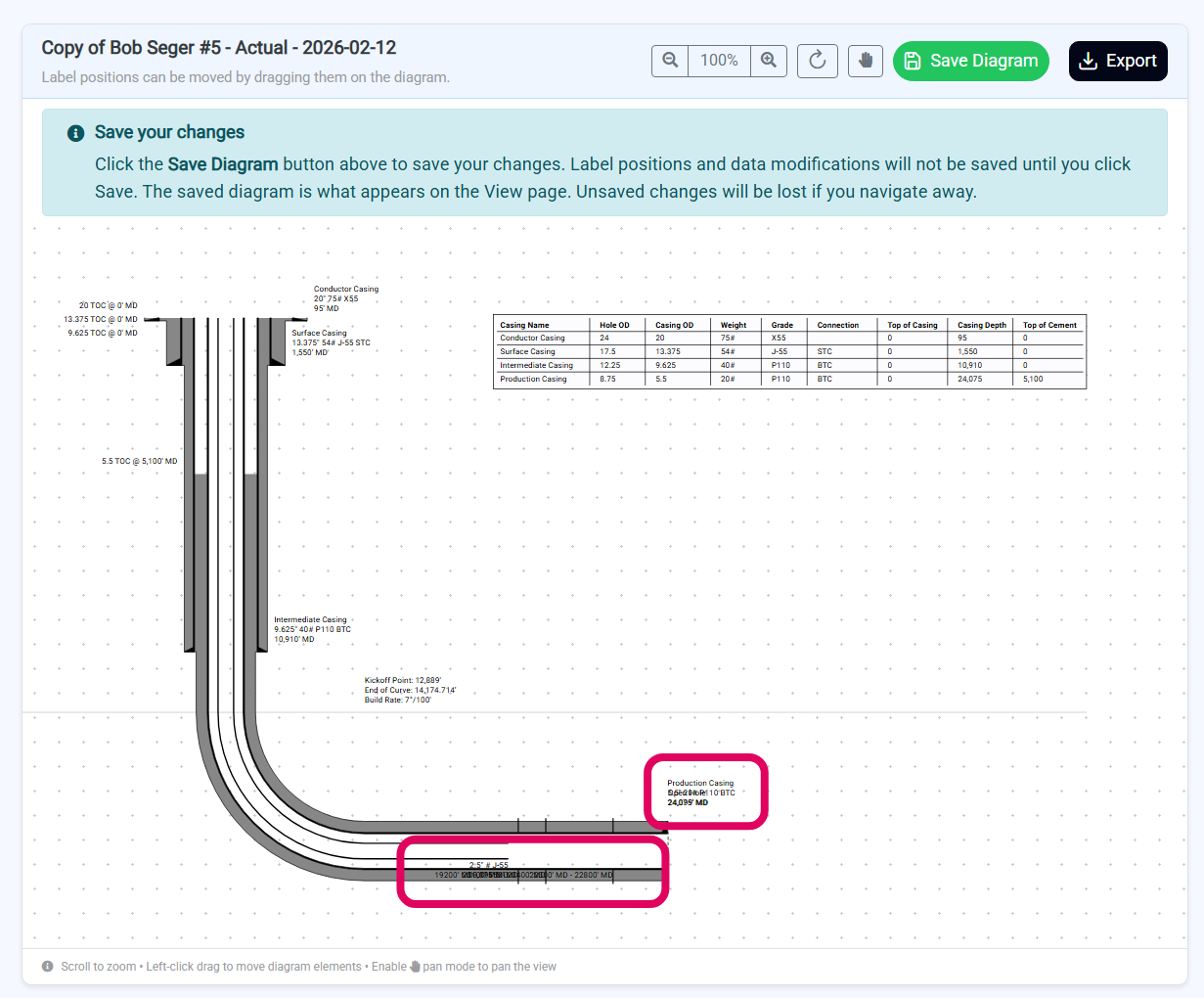Click the Intermediate Casing label on the diagram
The width and height of the screenshot is (1204, 998).
(x=312, y=629)
